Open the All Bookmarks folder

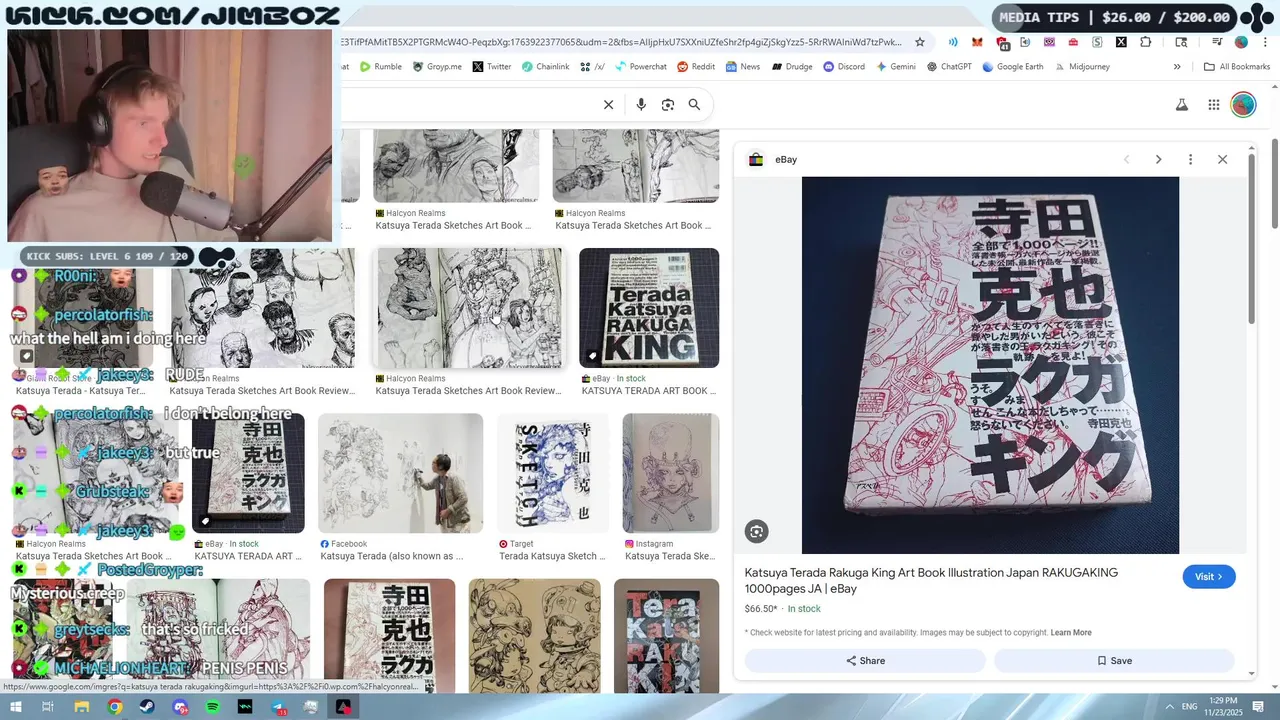pyautogui.click(x=1237, y=67)
